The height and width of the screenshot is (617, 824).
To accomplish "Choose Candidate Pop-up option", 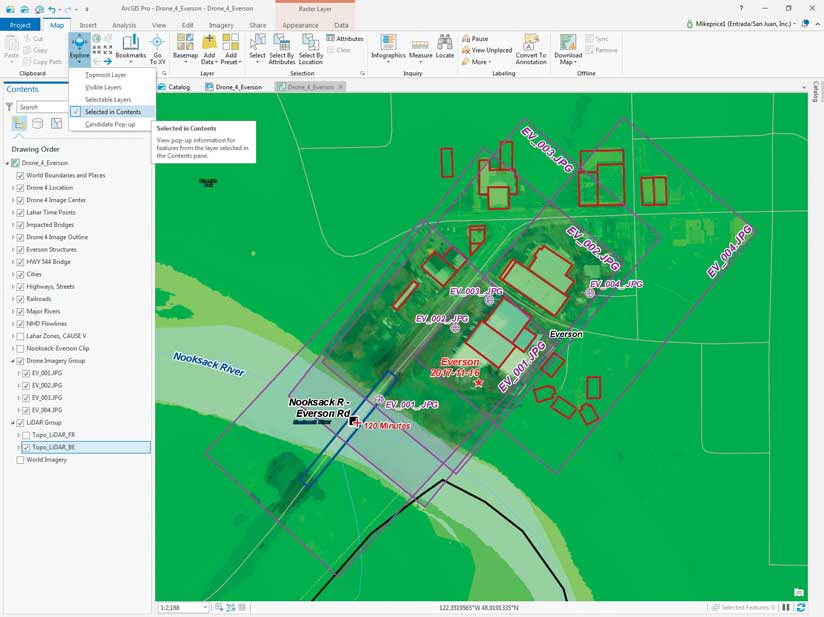I will coord(110,125).
